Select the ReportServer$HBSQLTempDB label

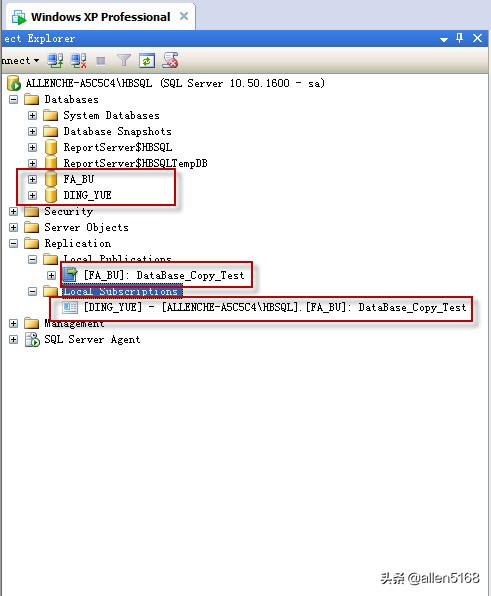pyautogui.click(x=135, y=163)
